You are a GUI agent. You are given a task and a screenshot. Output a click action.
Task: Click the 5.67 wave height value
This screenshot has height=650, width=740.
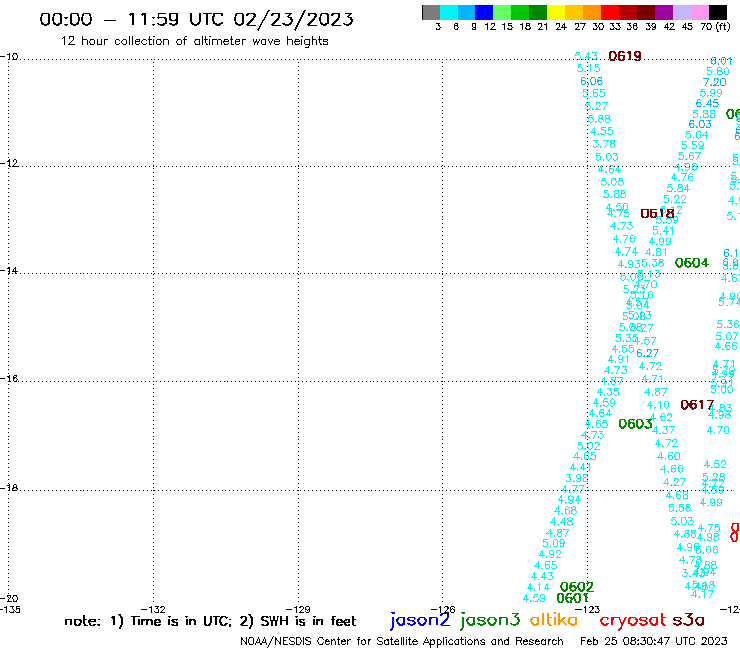click(x=690, y=156)
